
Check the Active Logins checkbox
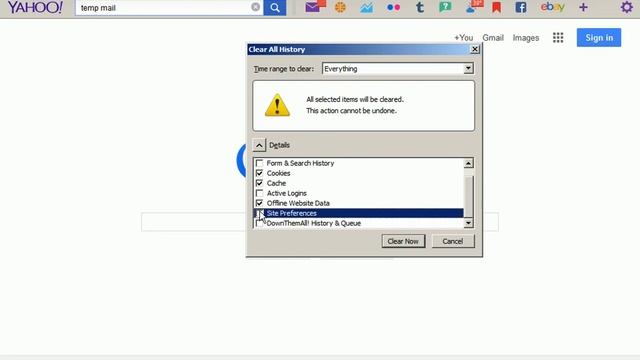coord(259,193)
